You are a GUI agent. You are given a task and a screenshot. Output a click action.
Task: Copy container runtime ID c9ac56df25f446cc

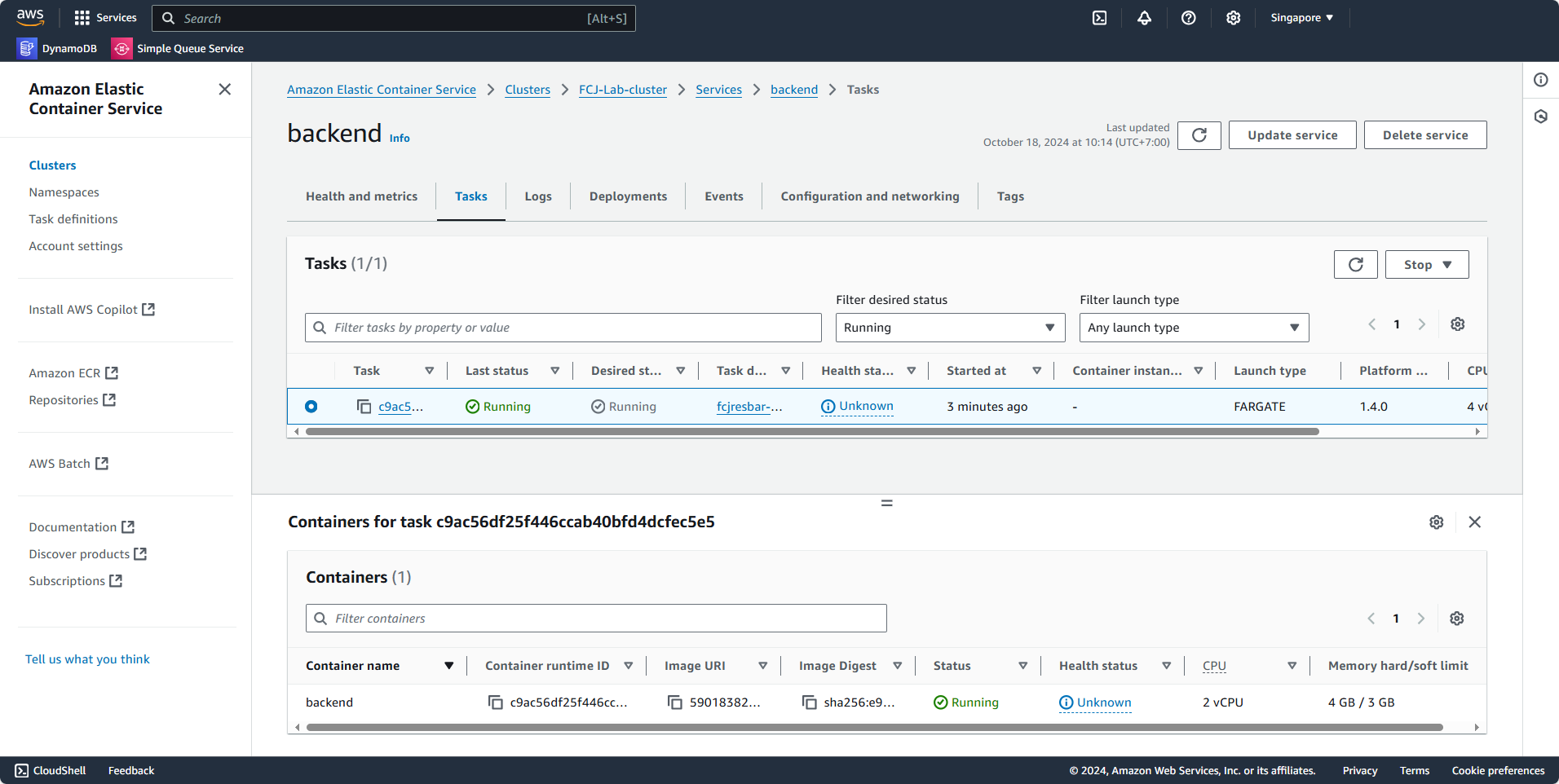click(x=496, y=702)
